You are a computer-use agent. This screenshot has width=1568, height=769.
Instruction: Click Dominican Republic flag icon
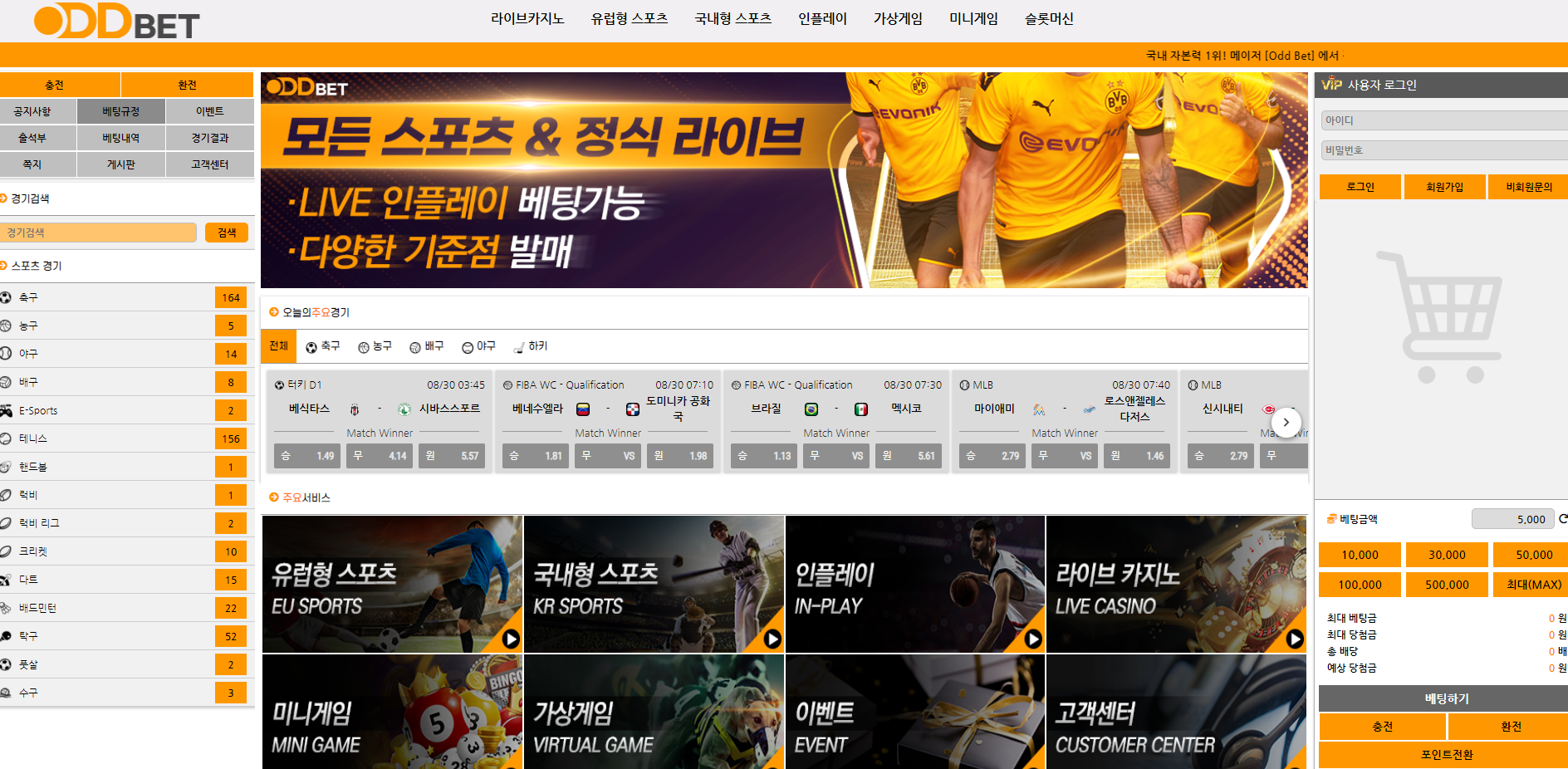[633, 409]
